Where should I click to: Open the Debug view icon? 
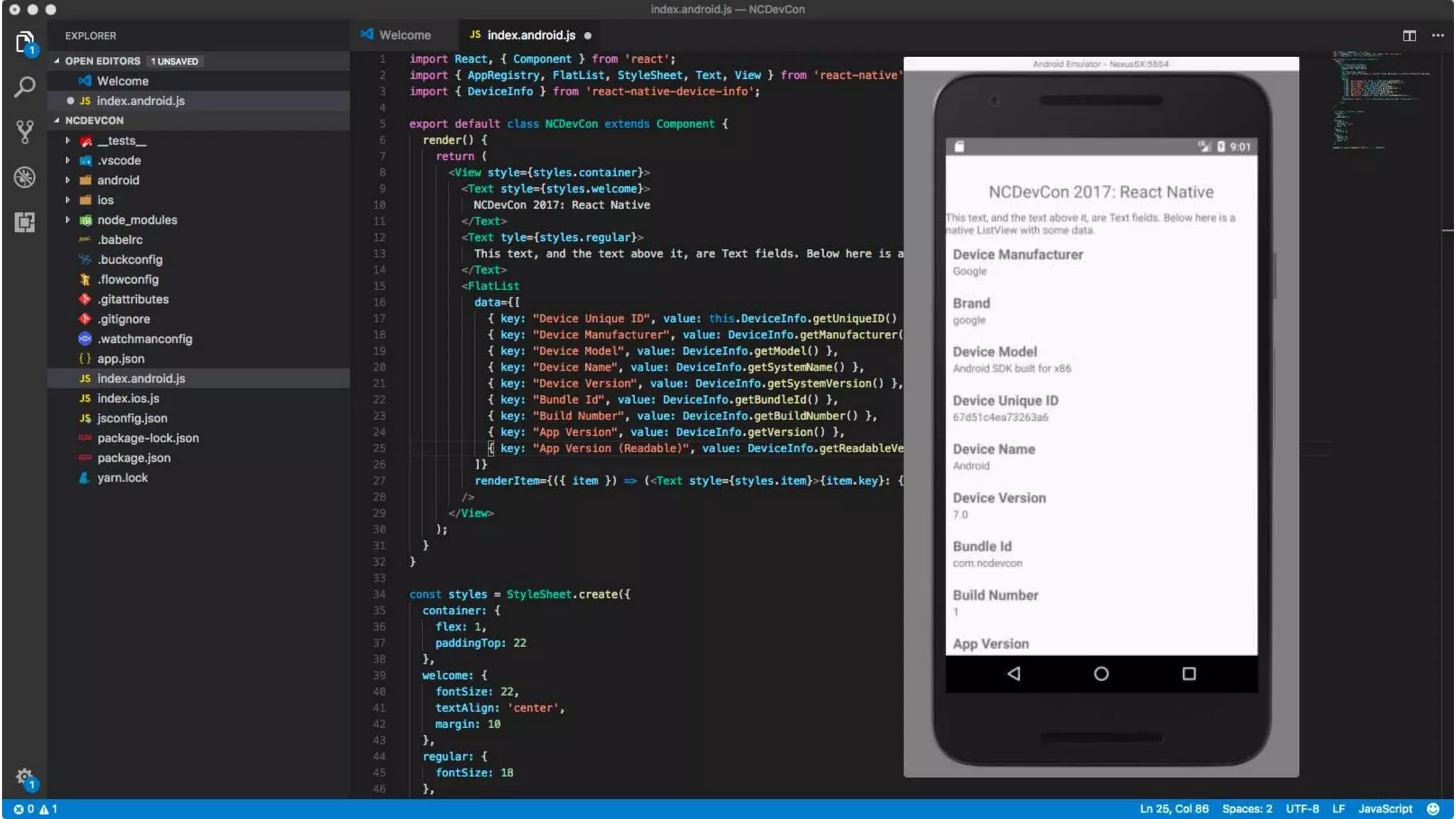click(24, 177)
